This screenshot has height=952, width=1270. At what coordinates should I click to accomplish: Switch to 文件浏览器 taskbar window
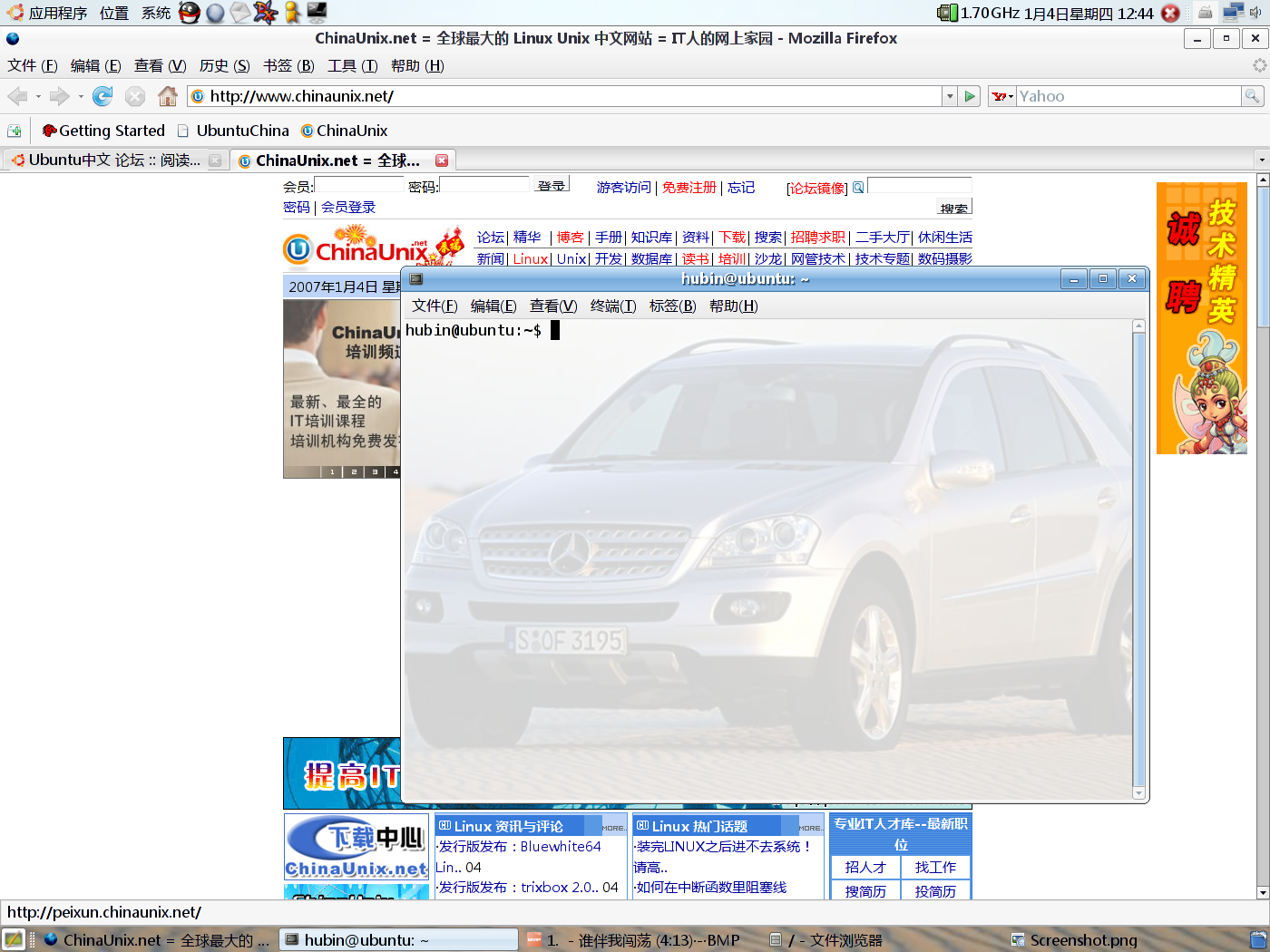pyautogui.click(x=825, y=940)
